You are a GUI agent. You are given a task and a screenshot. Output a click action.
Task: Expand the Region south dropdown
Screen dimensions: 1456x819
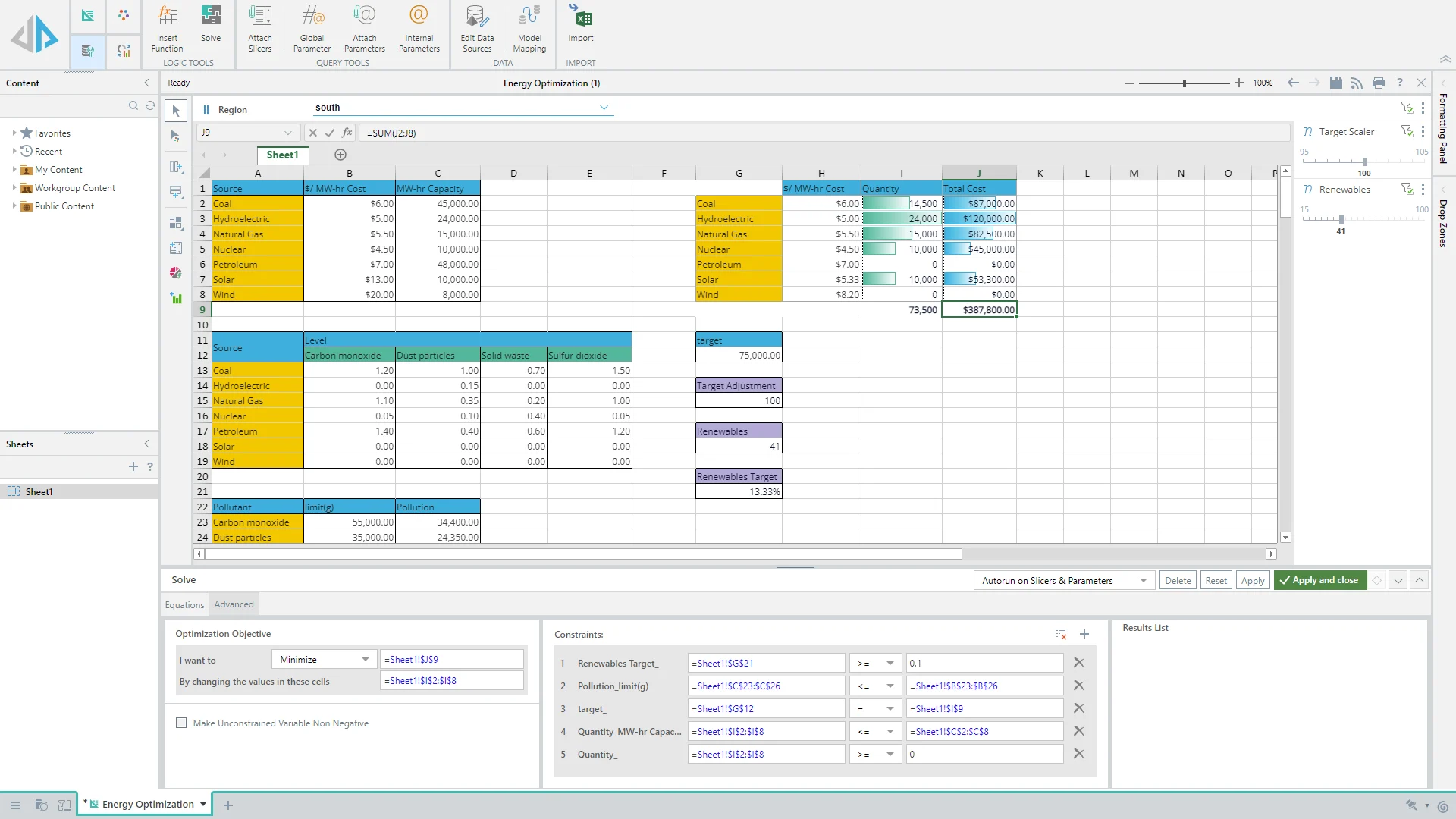604,108
